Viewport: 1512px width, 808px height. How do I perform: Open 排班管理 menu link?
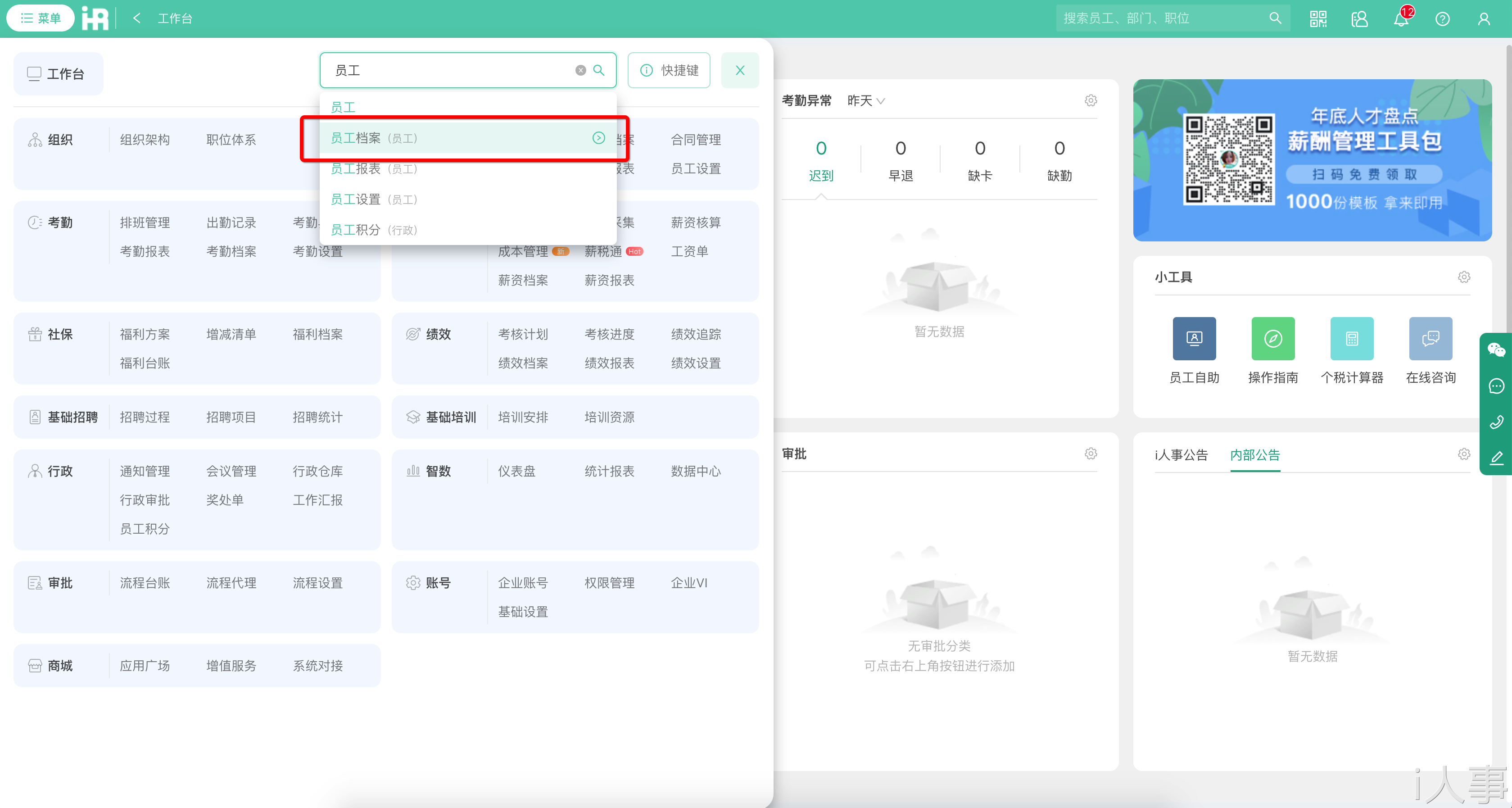pos(145,222)
